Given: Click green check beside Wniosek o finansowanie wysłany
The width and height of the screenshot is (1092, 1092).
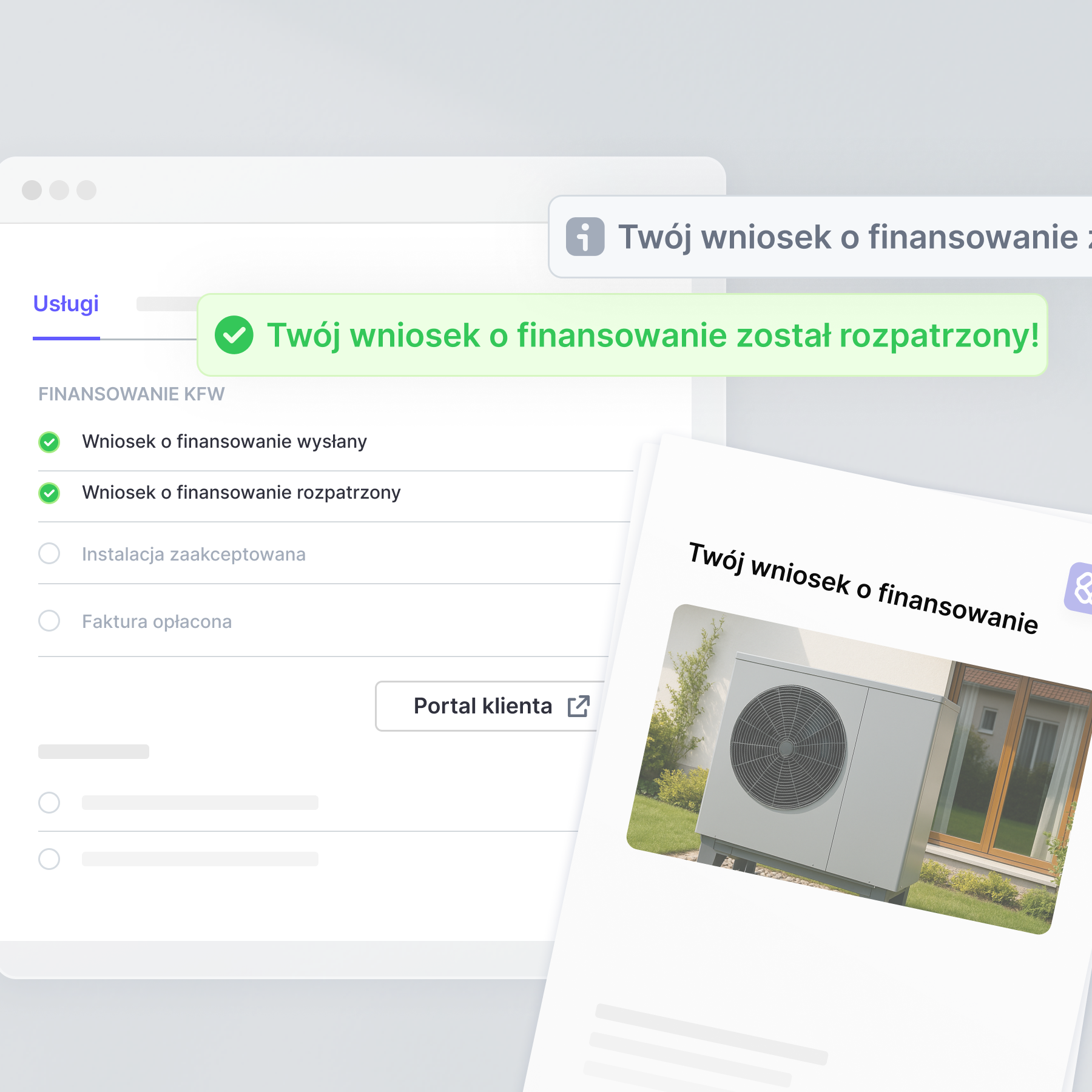Looking at the screenshot, I should click(x=49, y=442).
